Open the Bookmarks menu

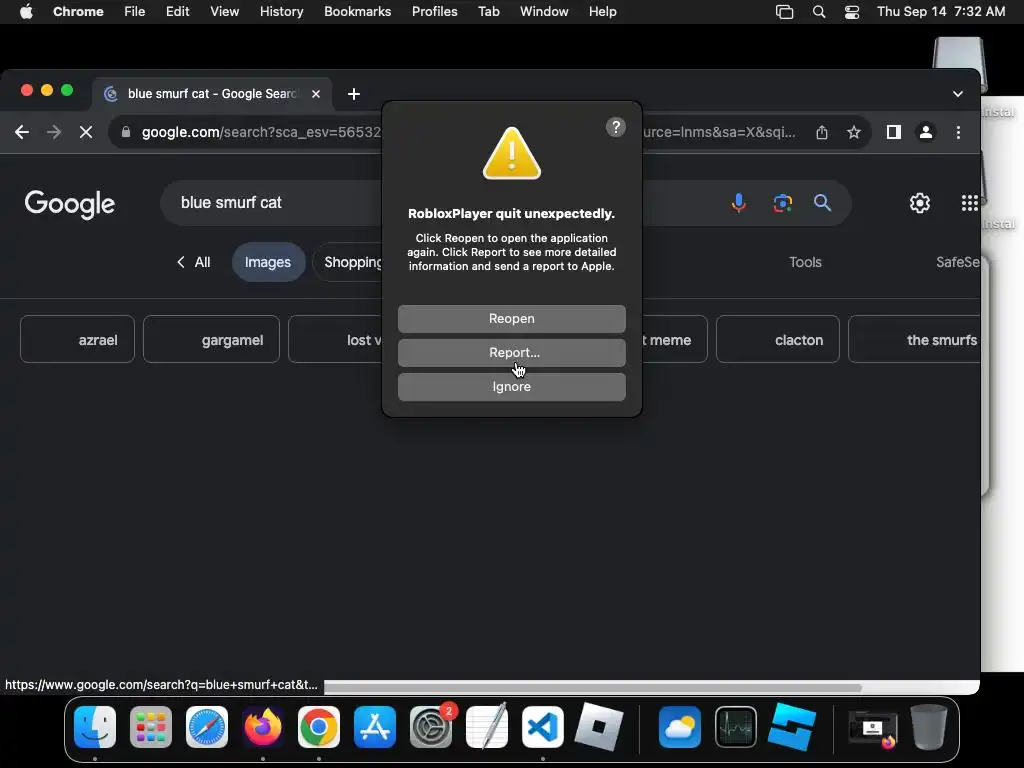(x=357, y=12)
